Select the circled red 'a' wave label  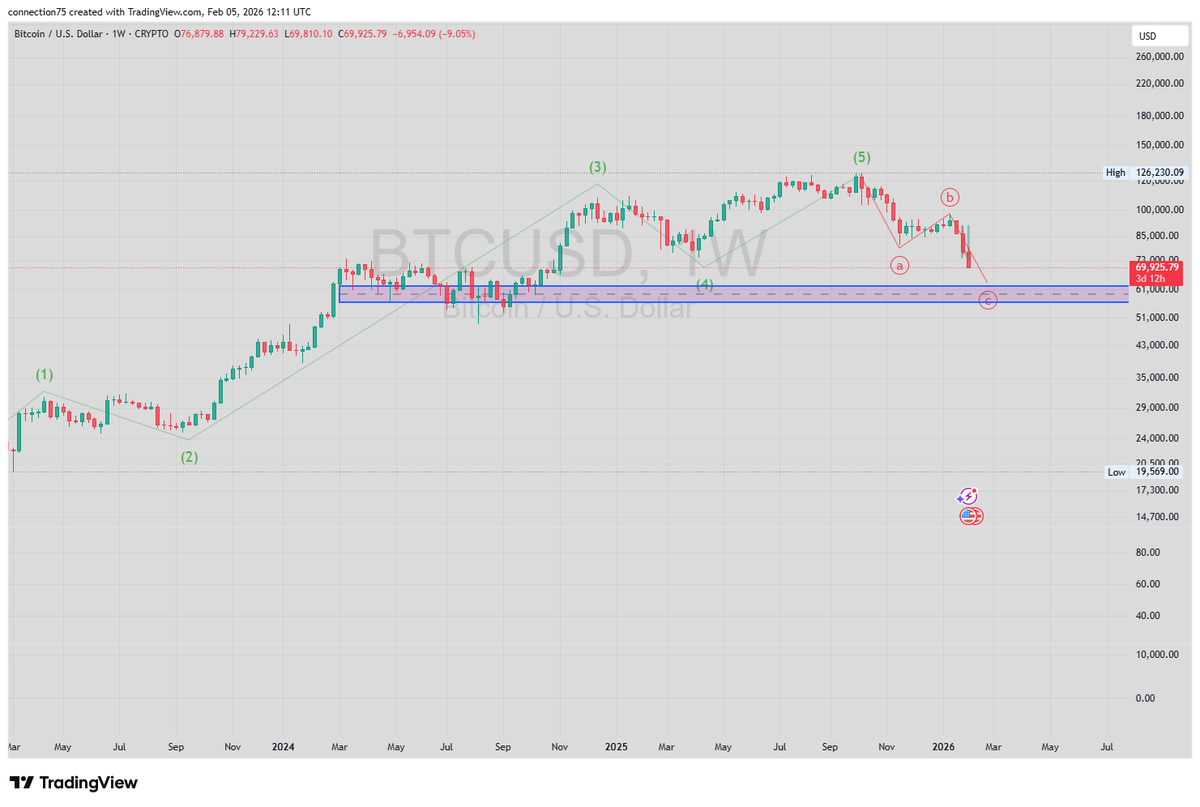(900, 265)
